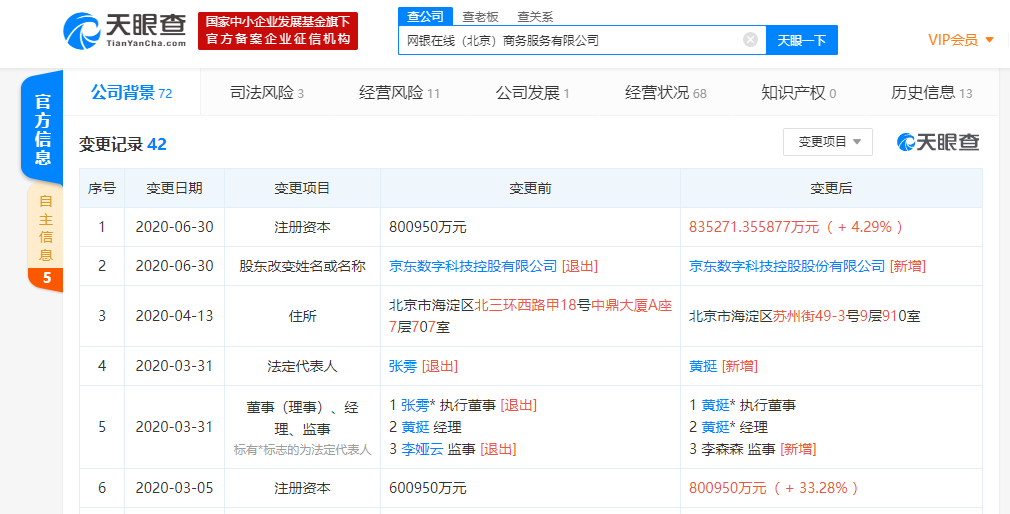Select the 官方信息 side tab

tap(43, 129)
